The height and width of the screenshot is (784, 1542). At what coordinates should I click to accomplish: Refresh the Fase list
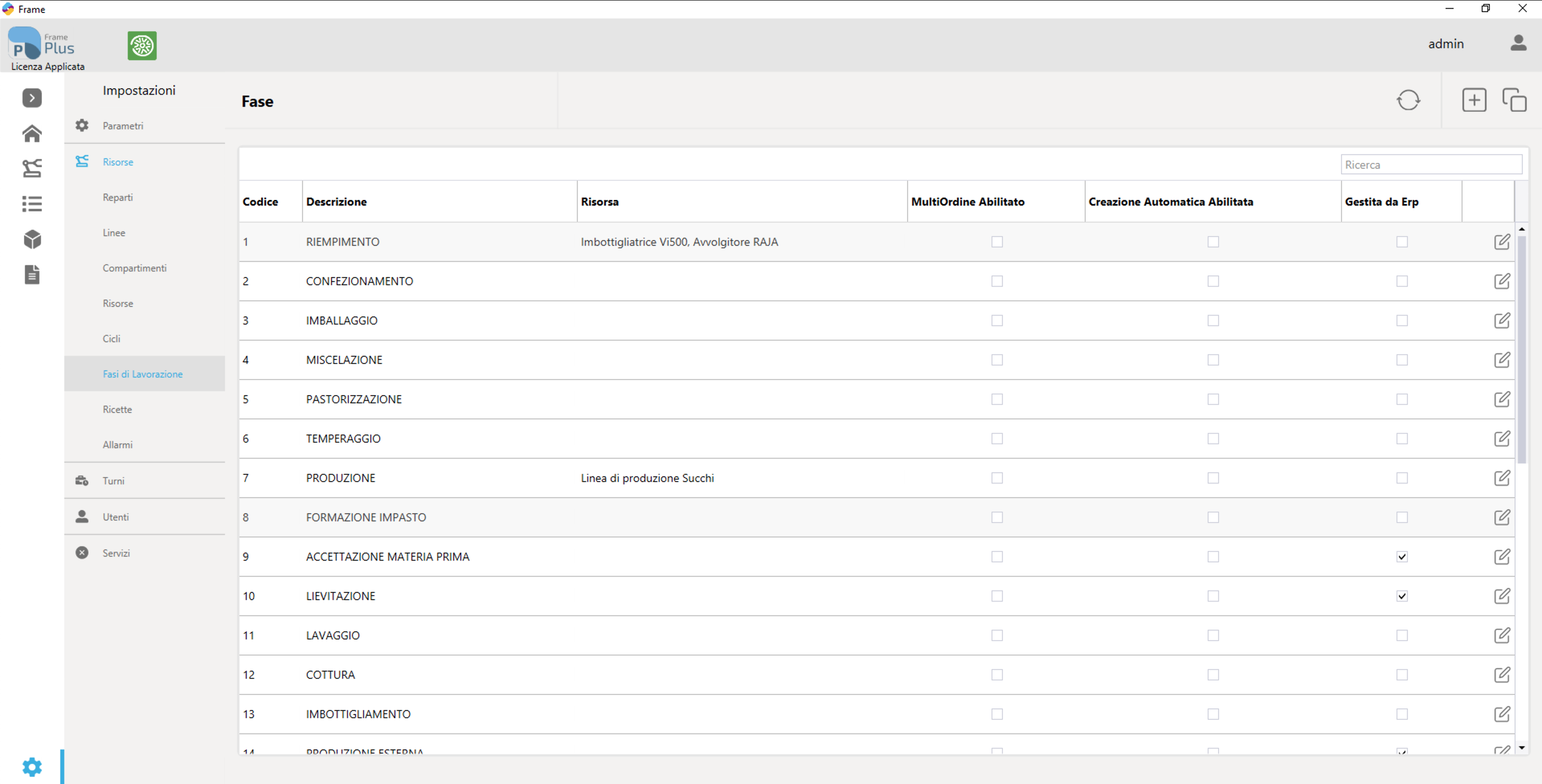[x=1409, y=100]
